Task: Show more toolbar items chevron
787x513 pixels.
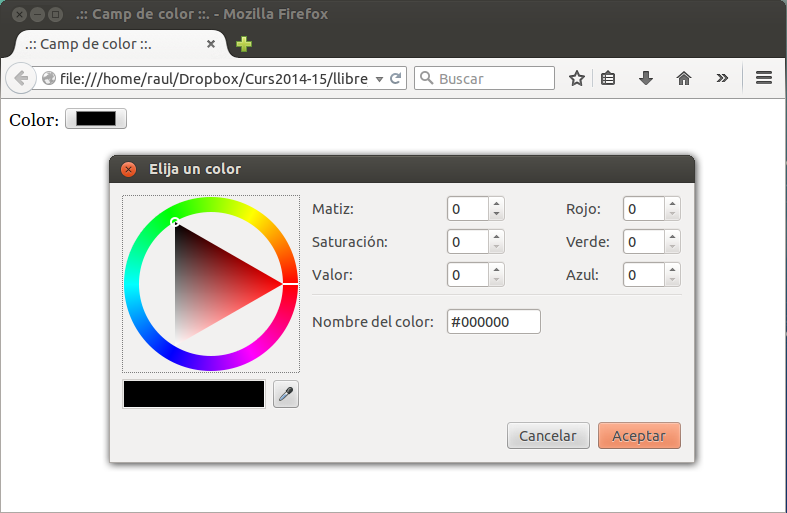Action: coord(722,78)
